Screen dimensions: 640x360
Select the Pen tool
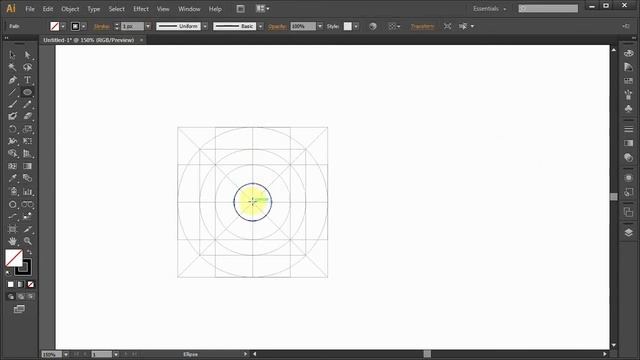coord(12,80)
